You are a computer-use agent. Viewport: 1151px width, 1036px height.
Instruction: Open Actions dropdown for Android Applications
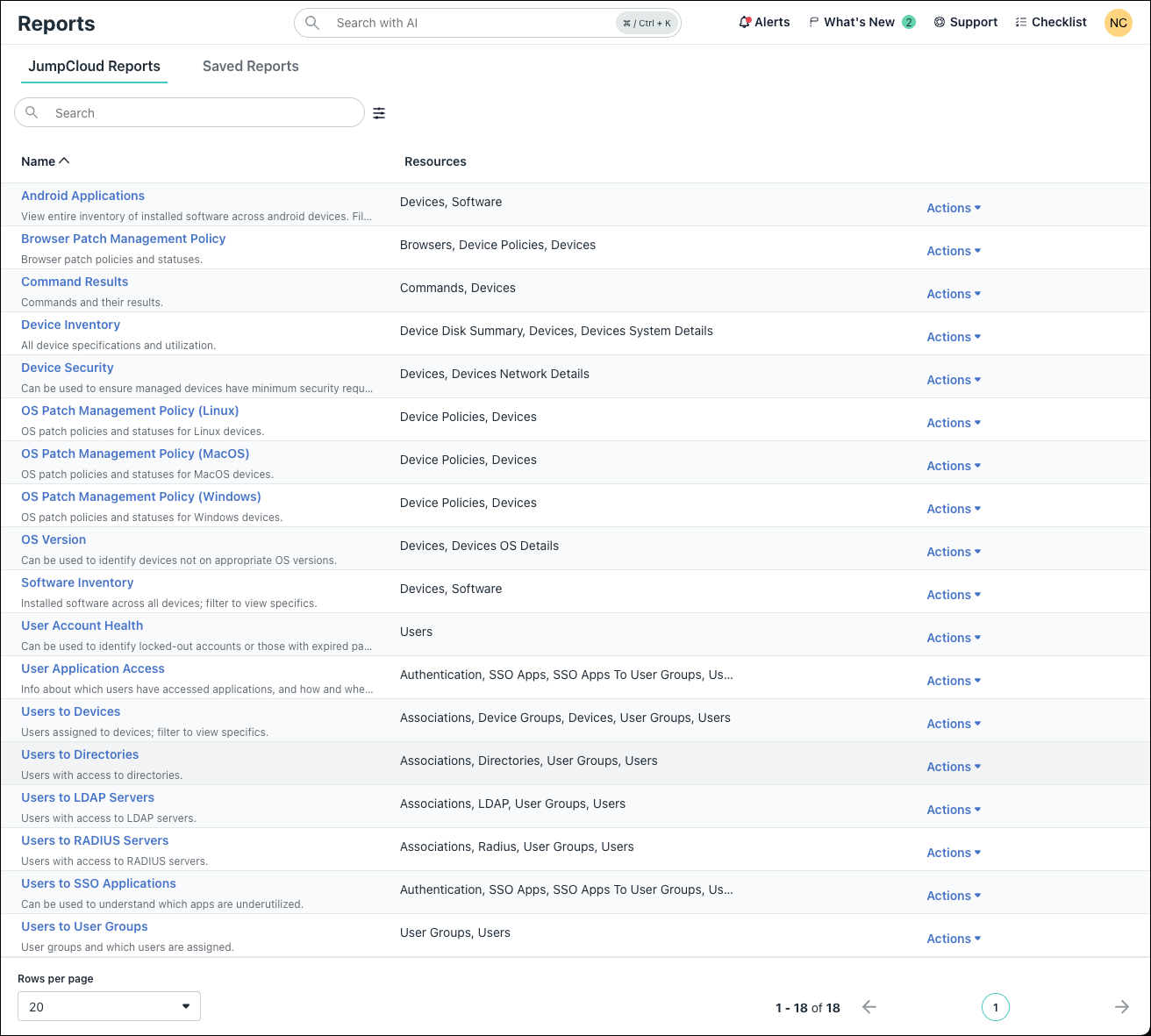pyautogui.click(x=954, y=208)
